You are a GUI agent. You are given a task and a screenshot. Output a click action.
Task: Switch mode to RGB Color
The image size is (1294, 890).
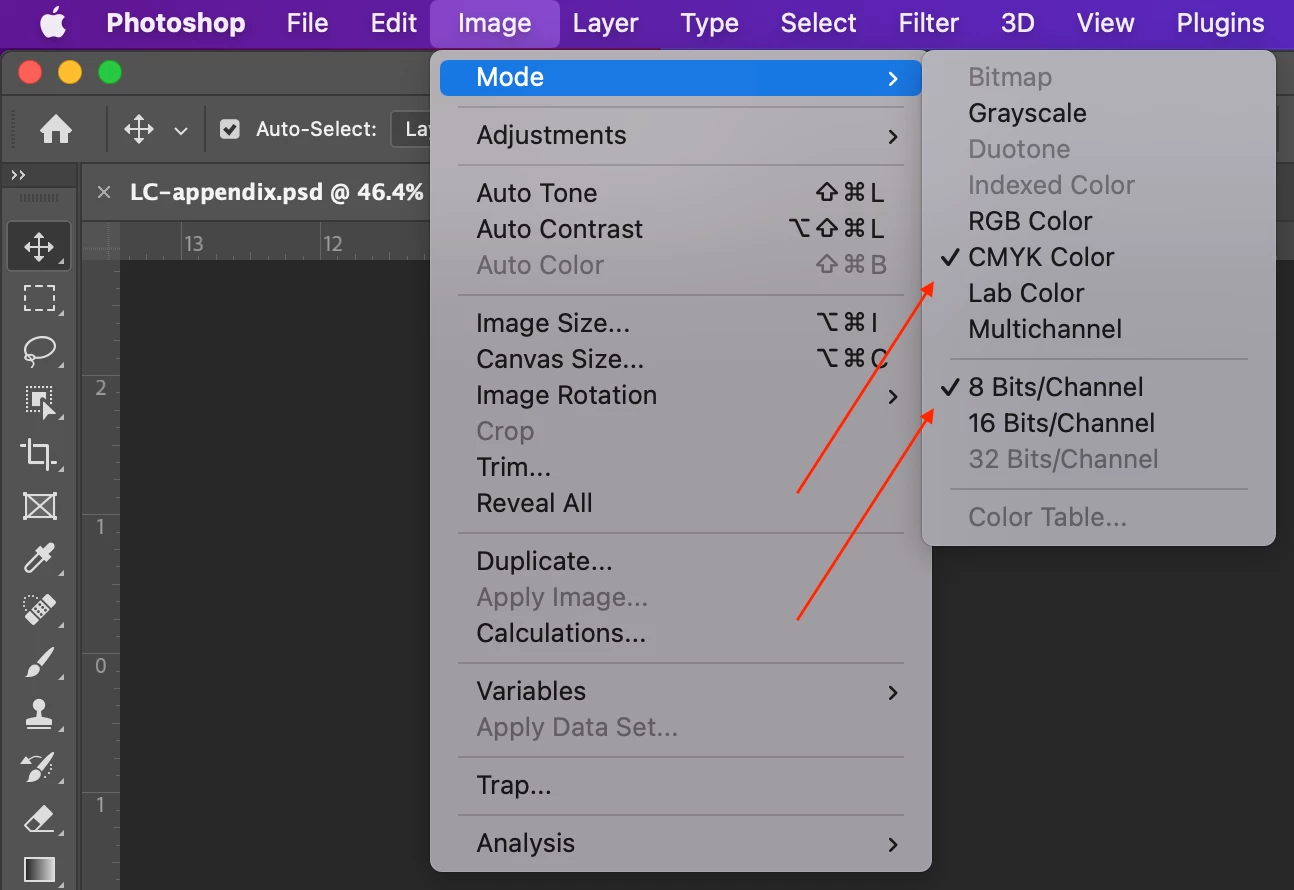click(x=1030, y=221)
